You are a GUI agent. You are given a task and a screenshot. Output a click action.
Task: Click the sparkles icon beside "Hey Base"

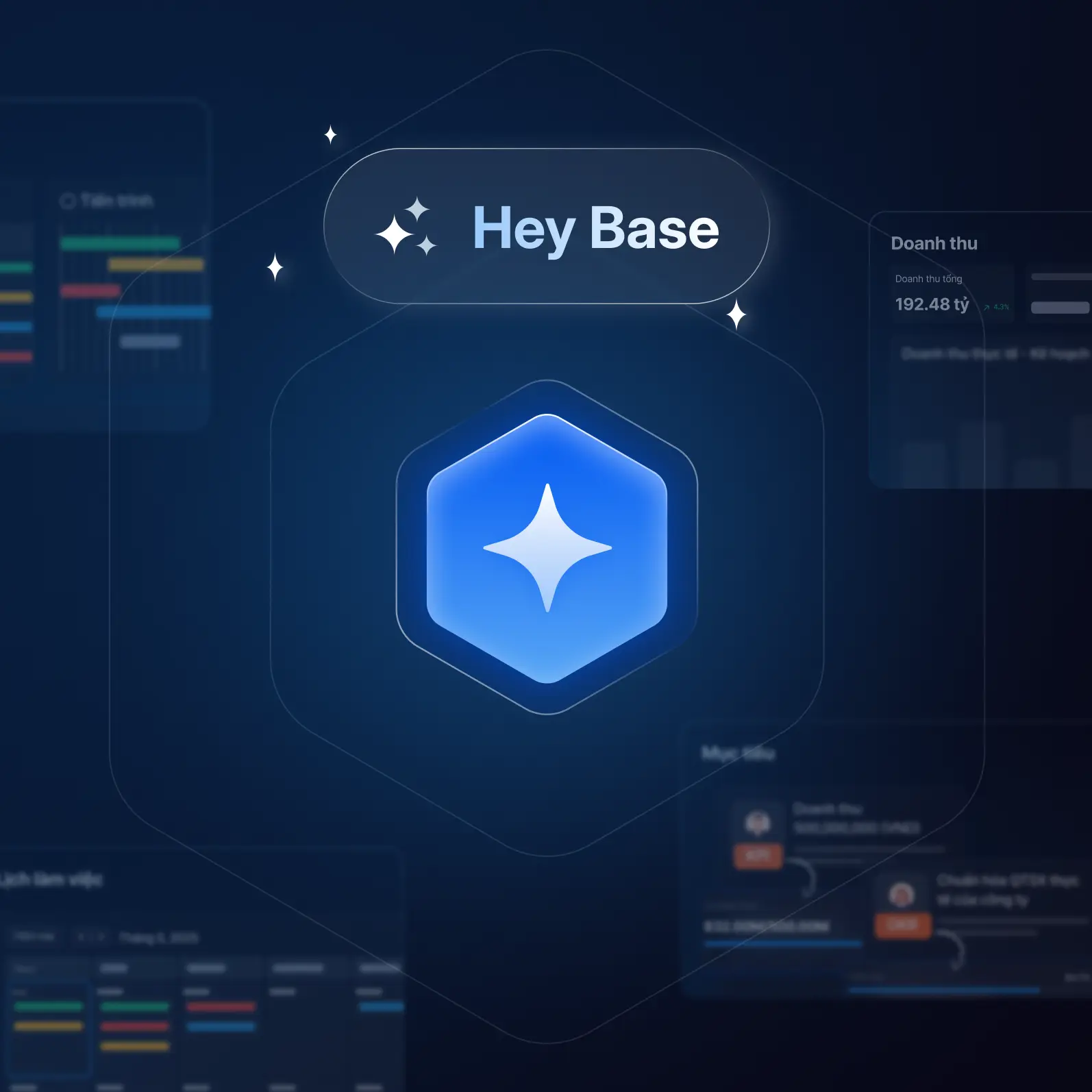pyautogui.click(x=407, y=227)
